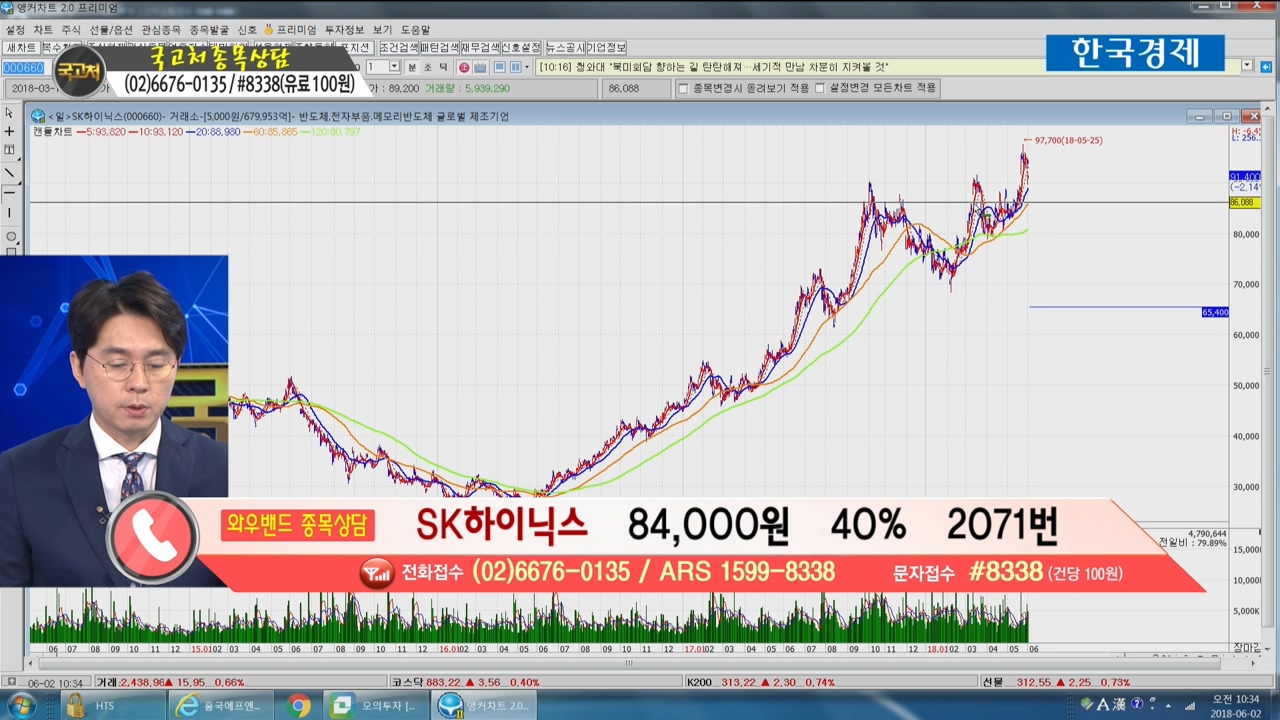
Task: Expand the period count dropdown showing 1
Action: [393, 67]
